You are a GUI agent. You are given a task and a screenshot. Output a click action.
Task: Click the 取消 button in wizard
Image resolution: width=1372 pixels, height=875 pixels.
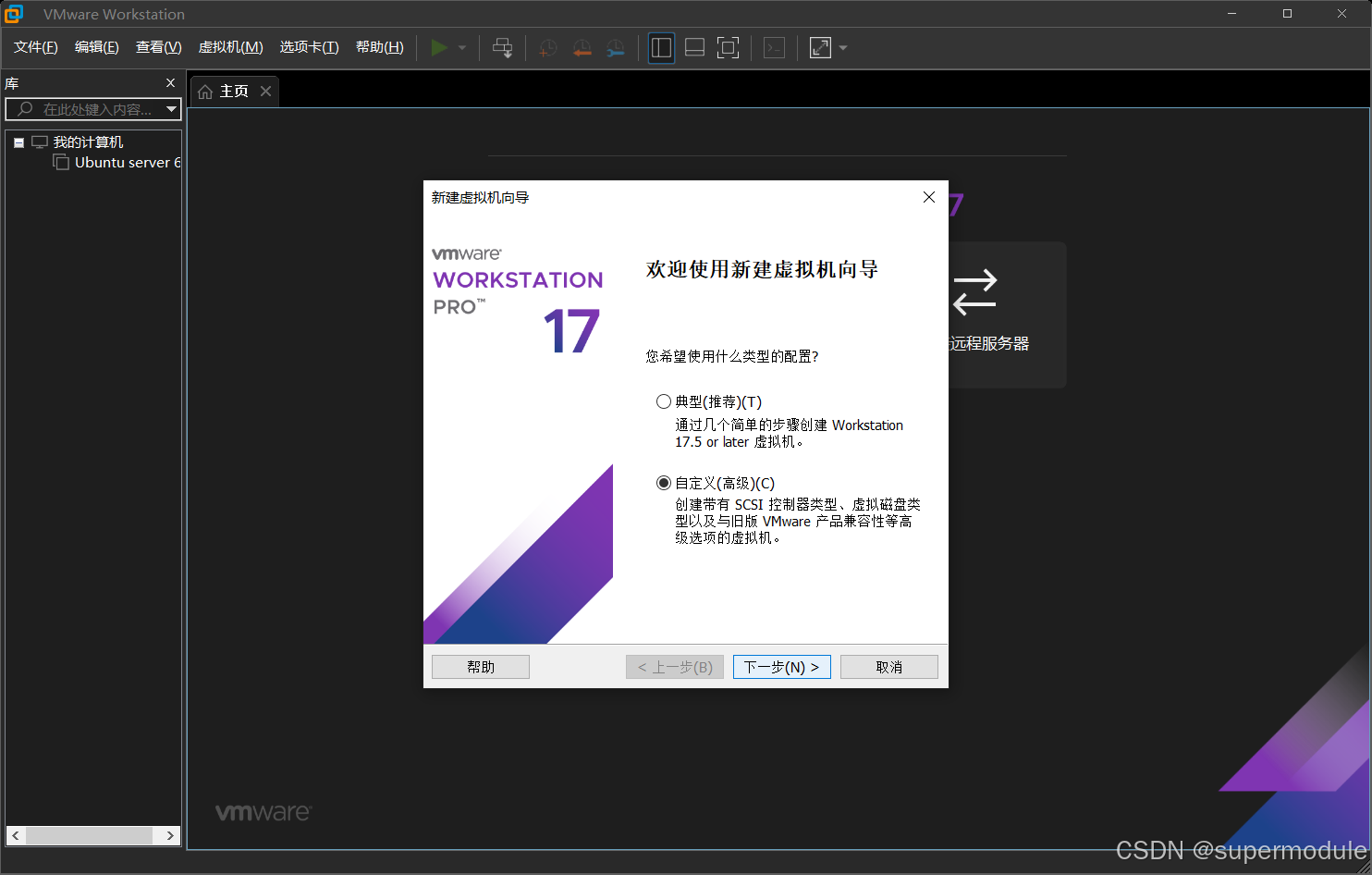click(x=889, y=667)
